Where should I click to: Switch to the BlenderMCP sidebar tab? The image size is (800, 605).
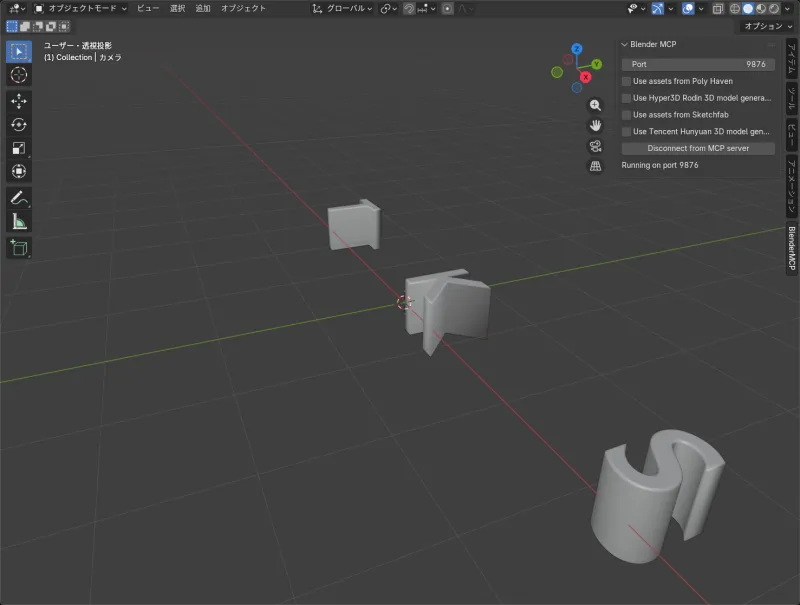point(791,248)
